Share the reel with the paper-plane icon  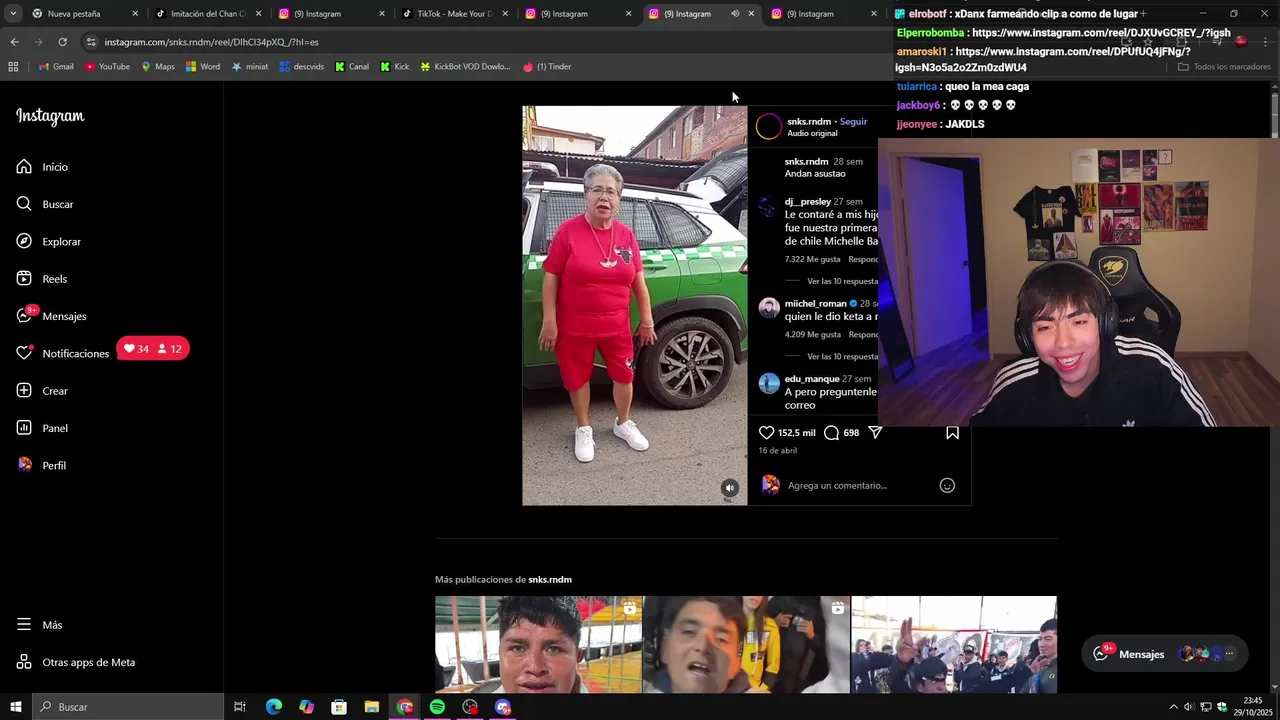(x=875, y=432)
